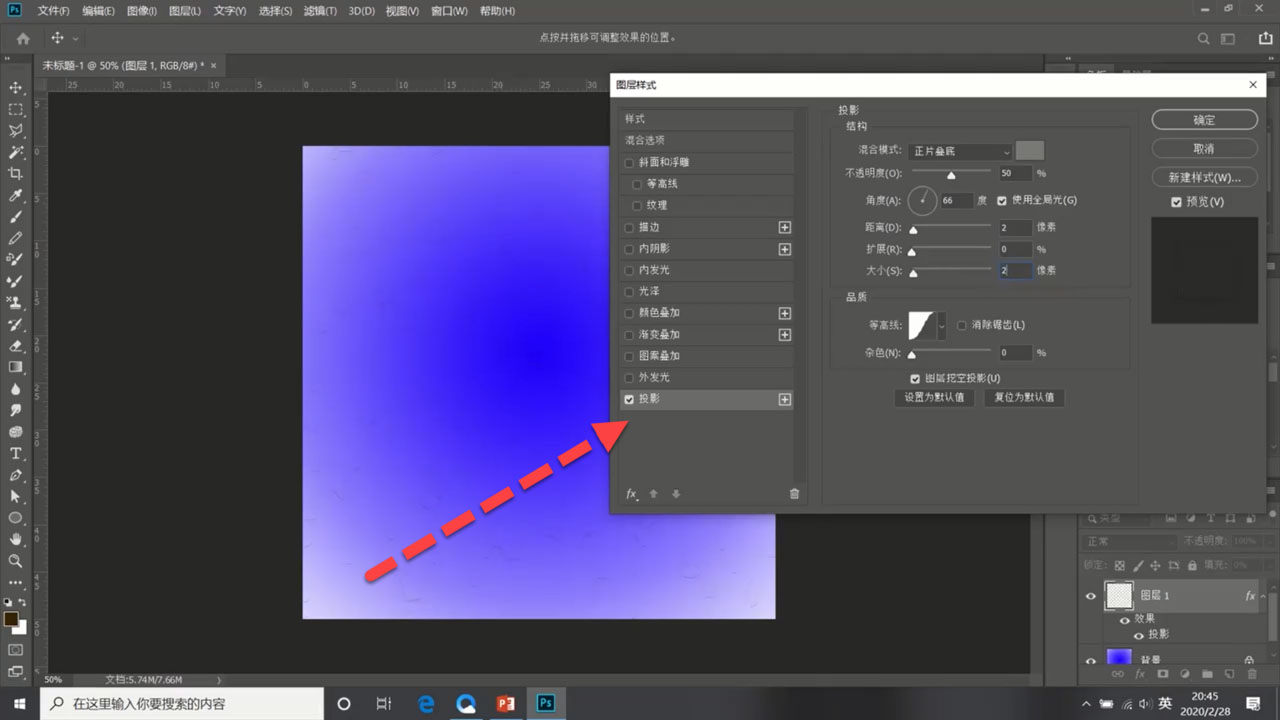Screen dimensions: 1280x720
Task: Toggle Use Global Light (使用全局光) checkbox
Action: coord(1002,200)
